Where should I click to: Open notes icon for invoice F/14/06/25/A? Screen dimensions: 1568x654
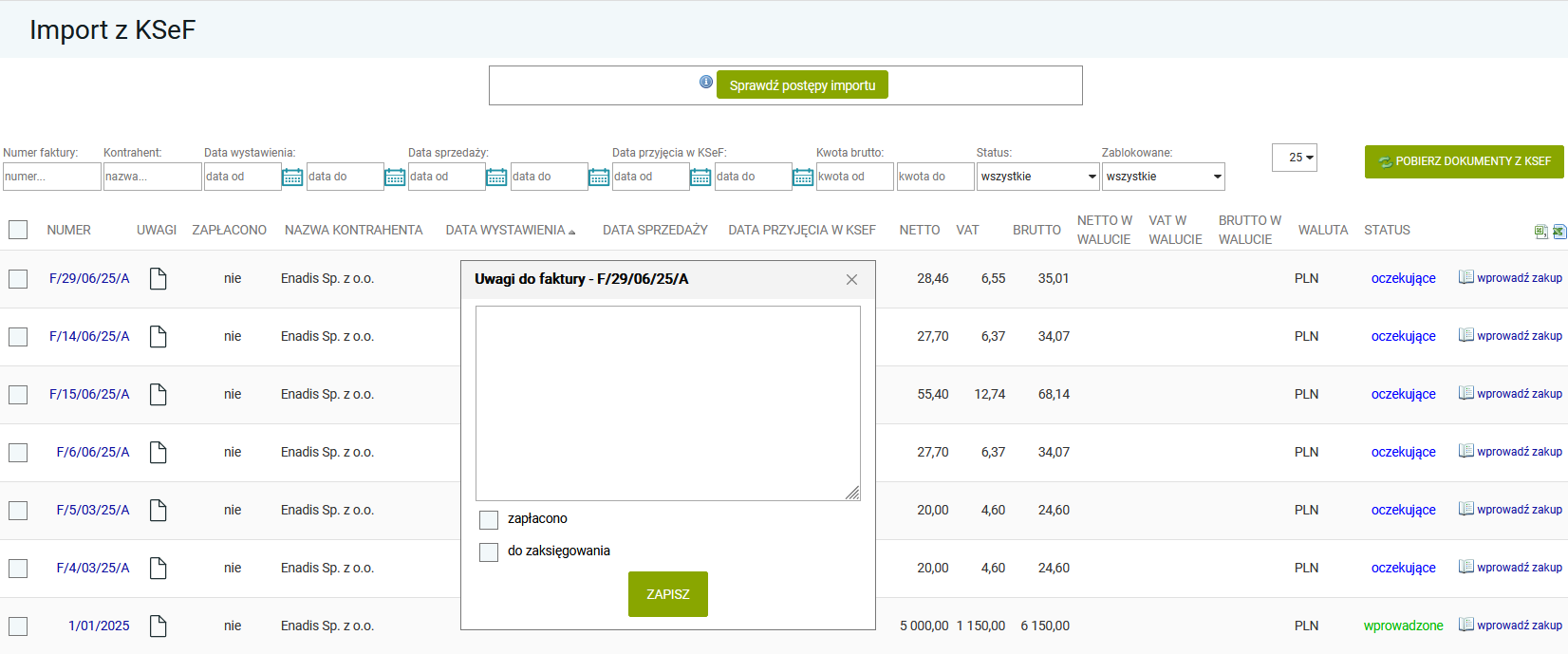159,336
